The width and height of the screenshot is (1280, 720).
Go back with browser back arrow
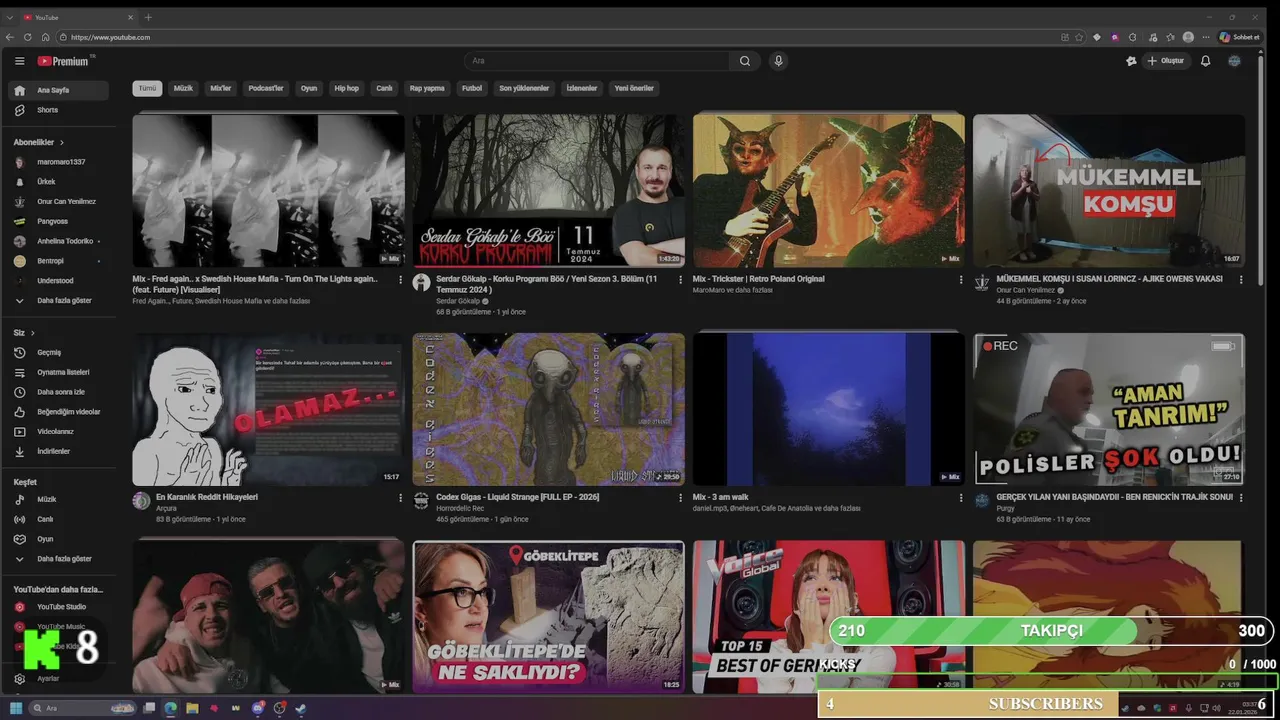coord(9,37)
